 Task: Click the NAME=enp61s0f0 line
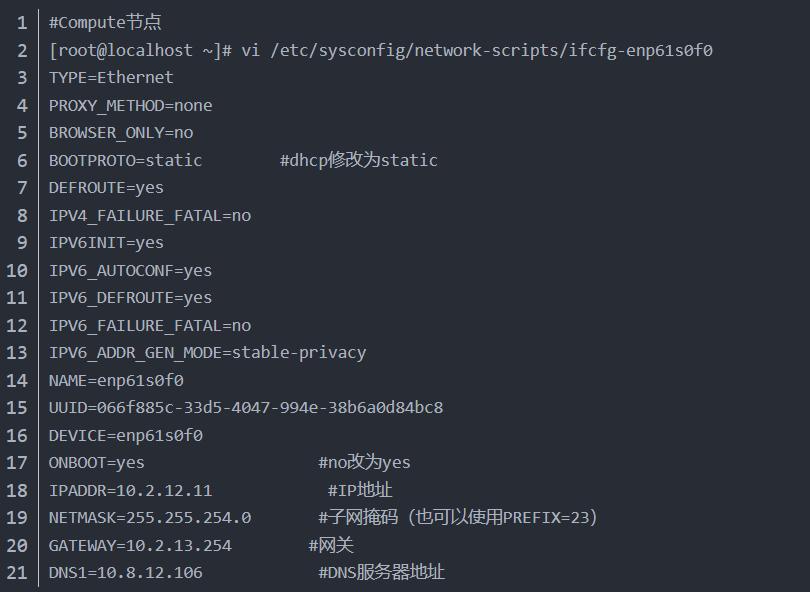116,380
